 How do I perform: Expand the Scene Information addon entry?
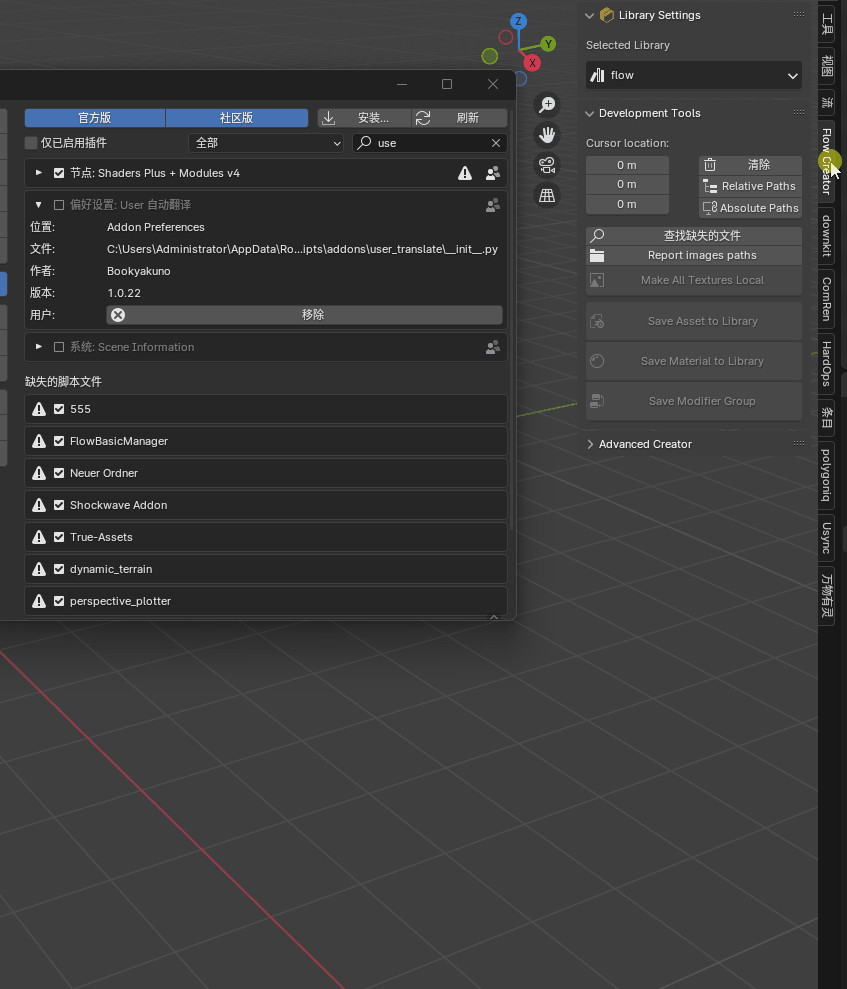tap(39, 347)
